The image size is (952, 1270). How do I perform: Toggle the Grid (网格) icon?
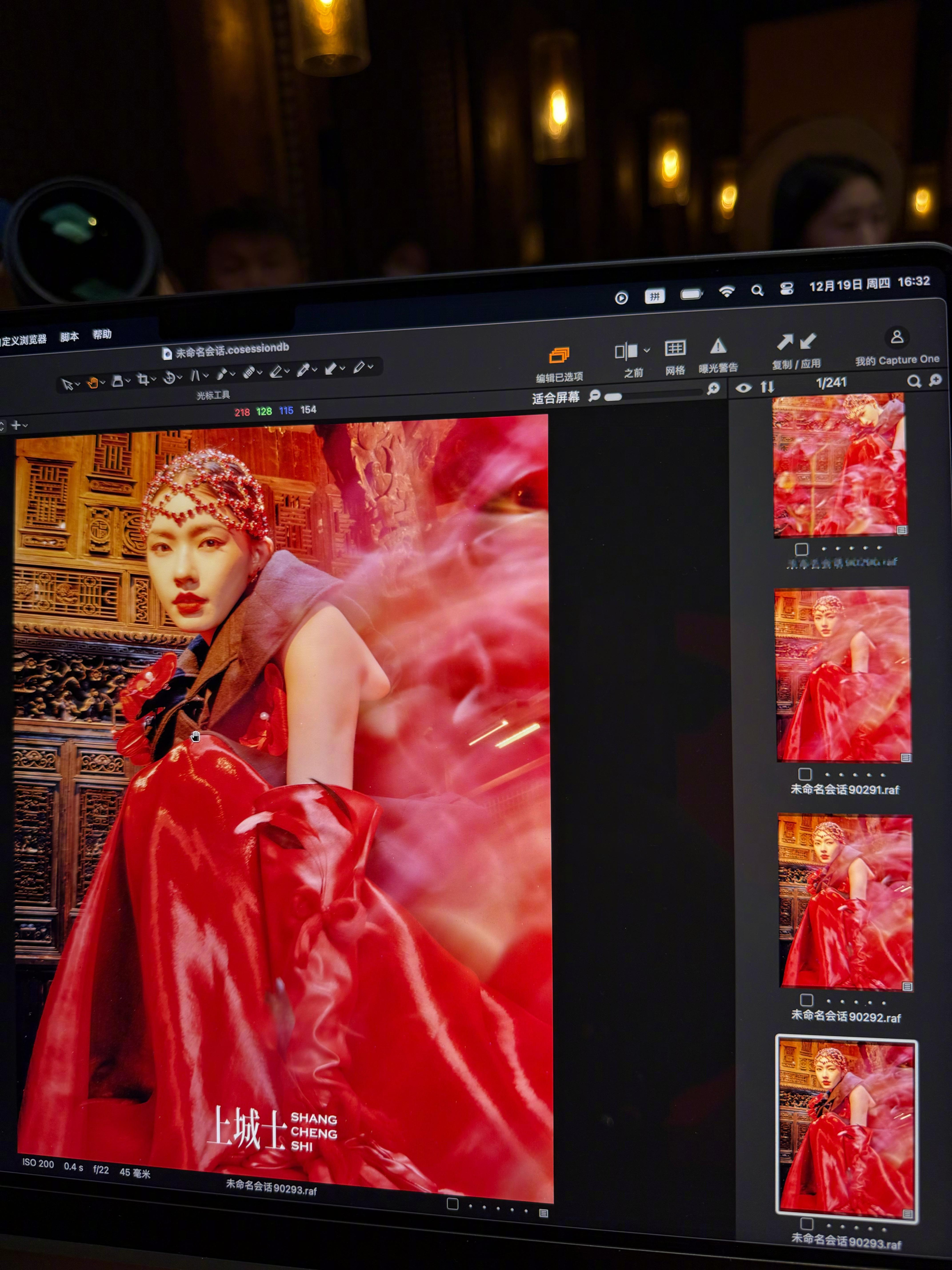coord(675,348)
